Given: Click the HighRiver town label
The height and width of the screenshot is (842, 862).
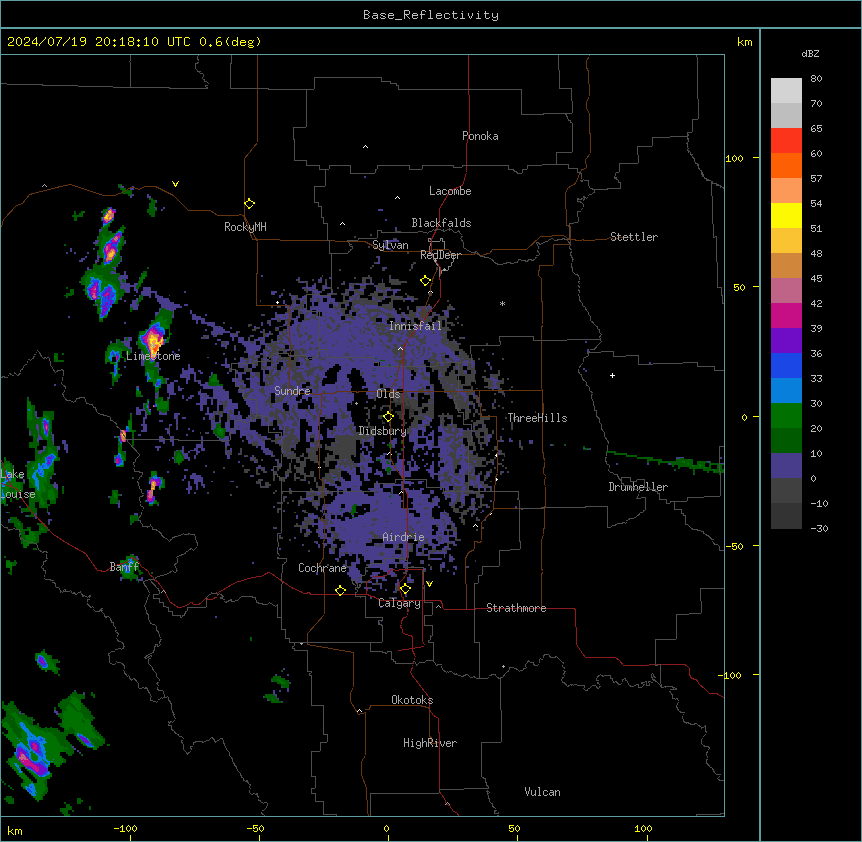Looking at the screenshot, I should [x=430, y=743].
